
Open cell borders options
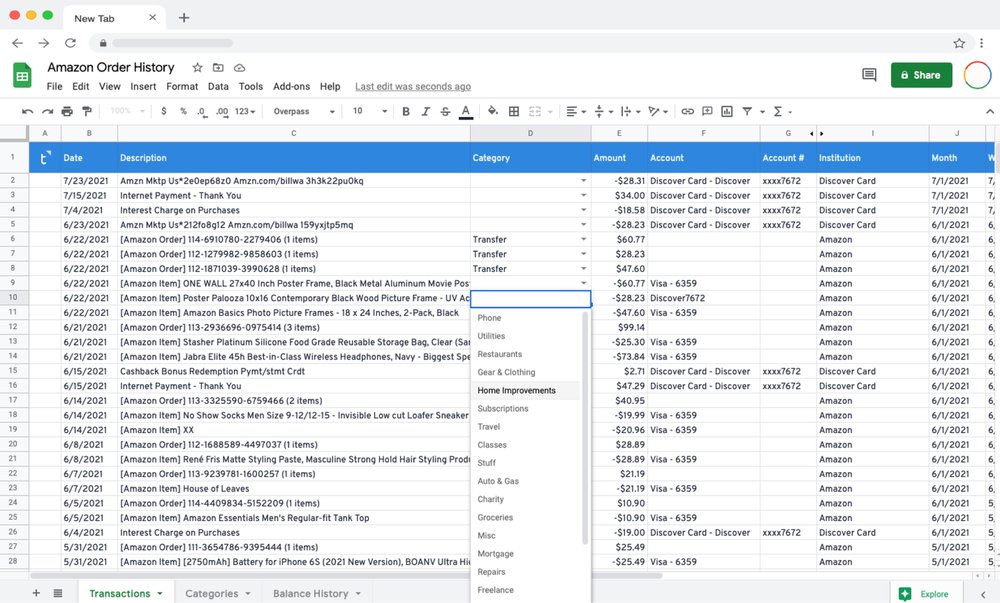point(513,112)
